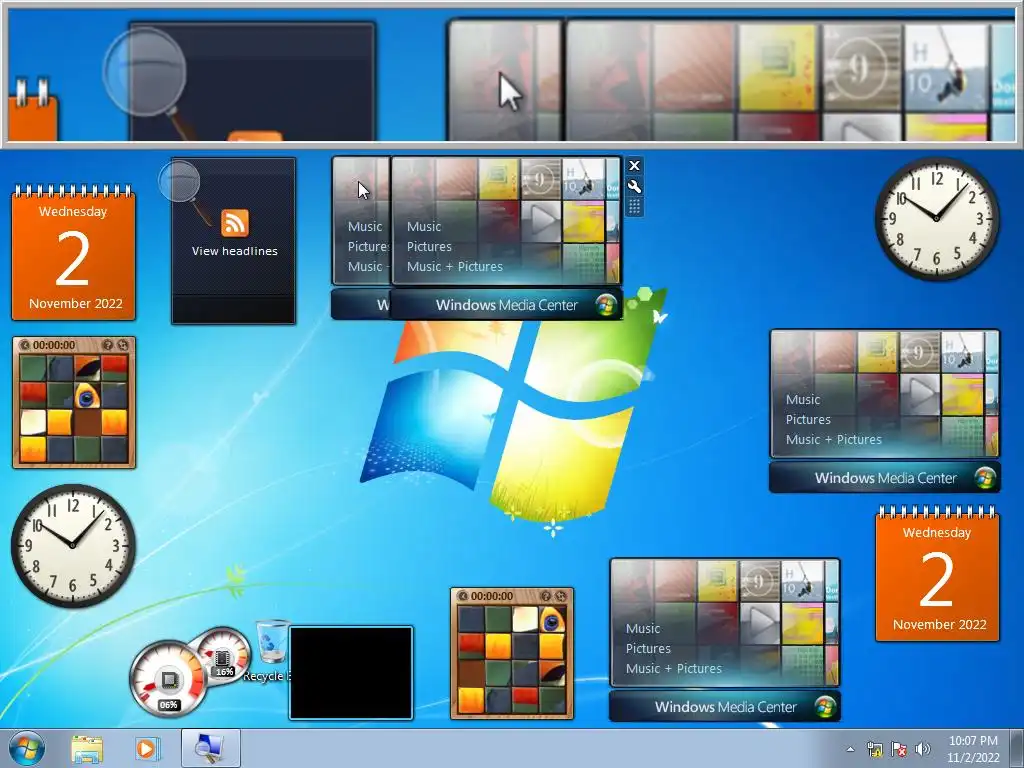Shuffle tiles in the bottom puzzle gadget
This screenshot has width=1024, height=768.
click(561, 596)
